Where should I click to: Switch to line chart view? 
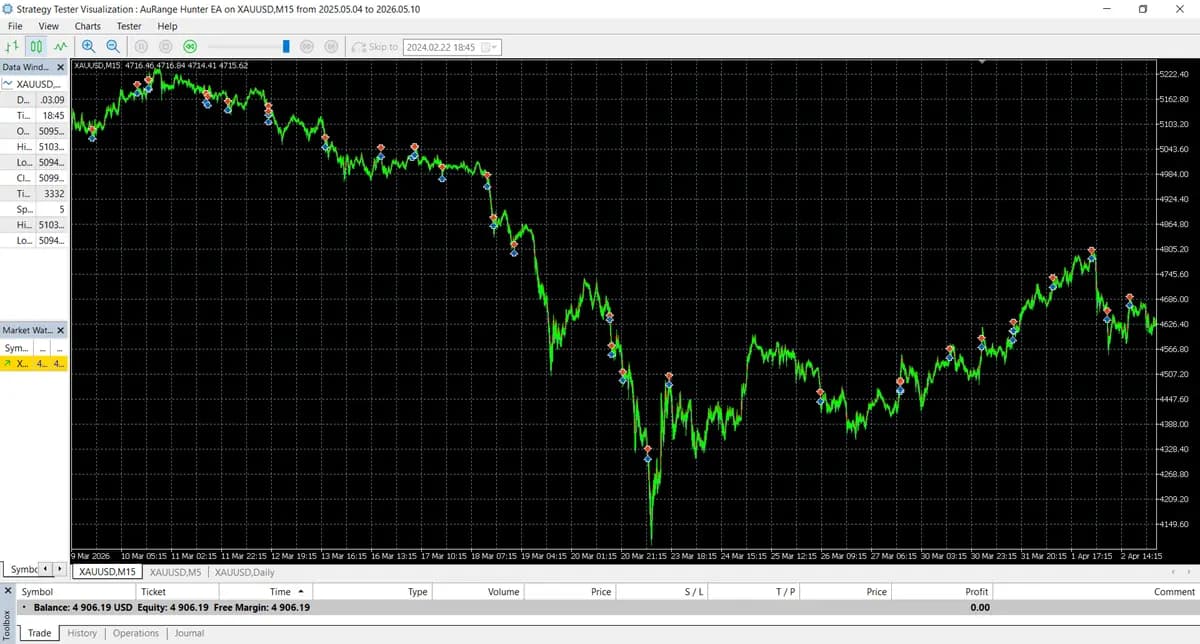61,46
